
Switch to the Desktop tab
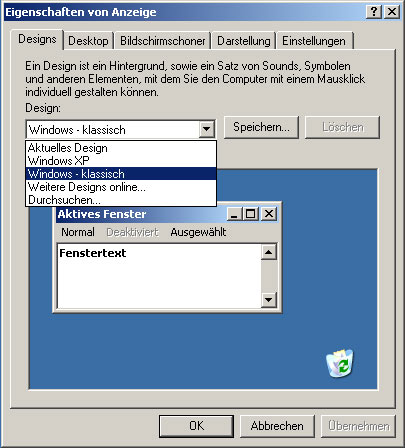(88, 41)
